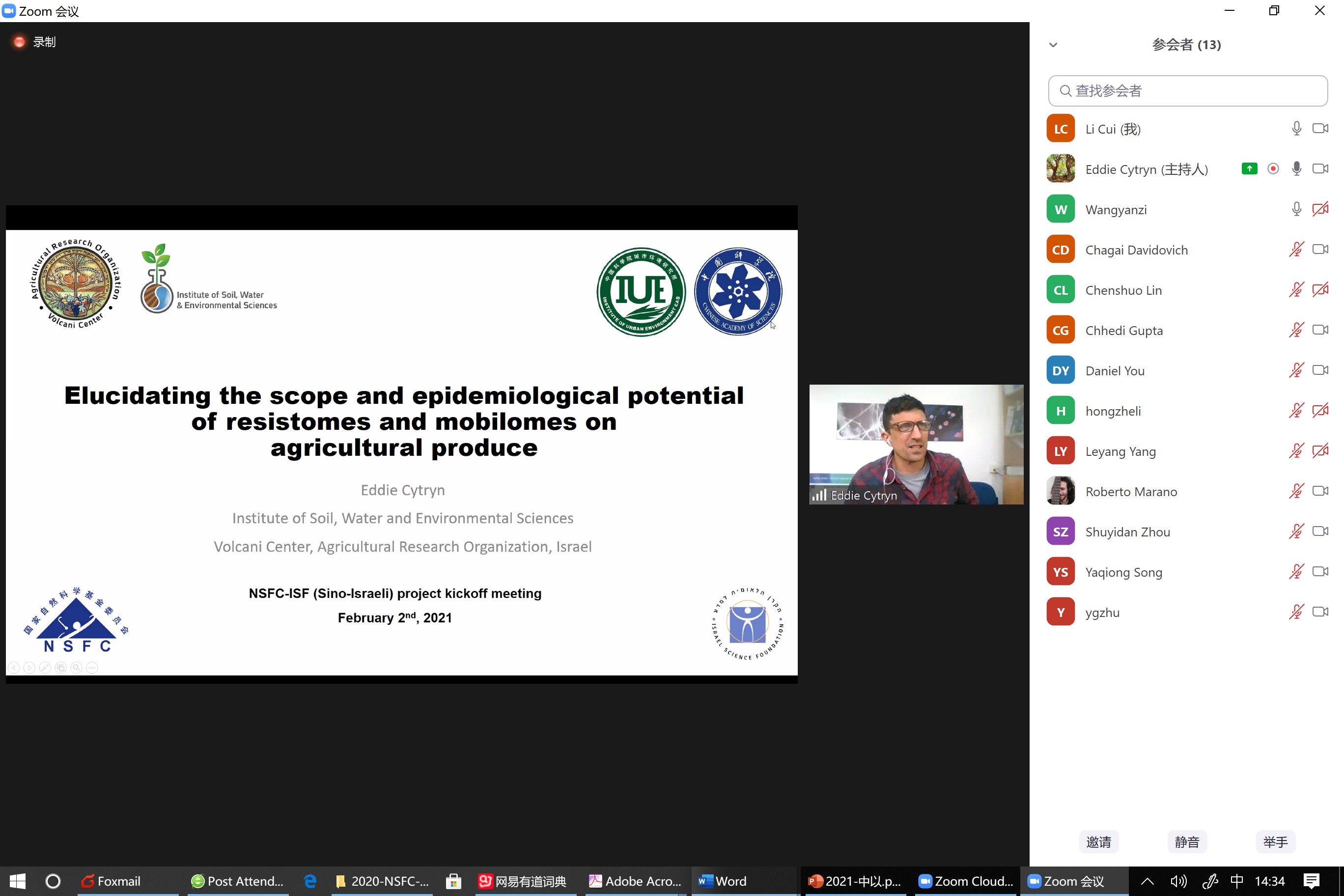Viewport: 1344px width, 896px height.
Task: Open the Chinese input method indicator
Action: 1236,881
